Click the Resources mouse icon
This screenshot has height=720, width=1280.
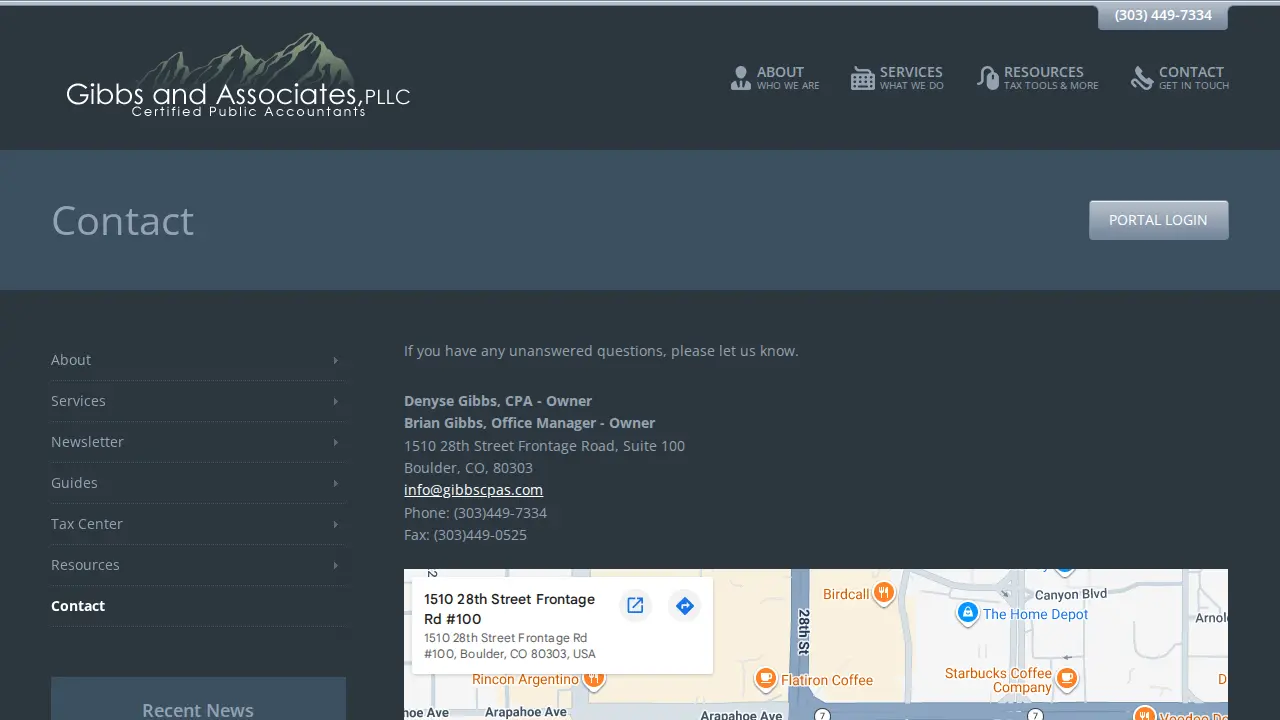click(x=988, y=78)
